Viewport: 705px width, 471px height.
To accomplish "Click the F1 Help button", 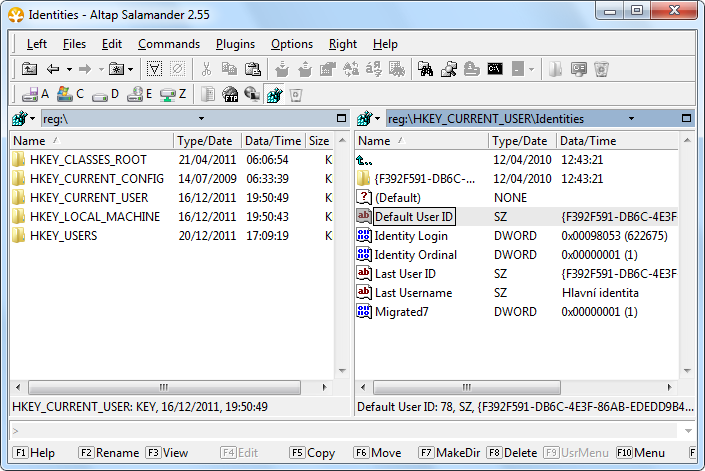I will (x=35, y=453).
